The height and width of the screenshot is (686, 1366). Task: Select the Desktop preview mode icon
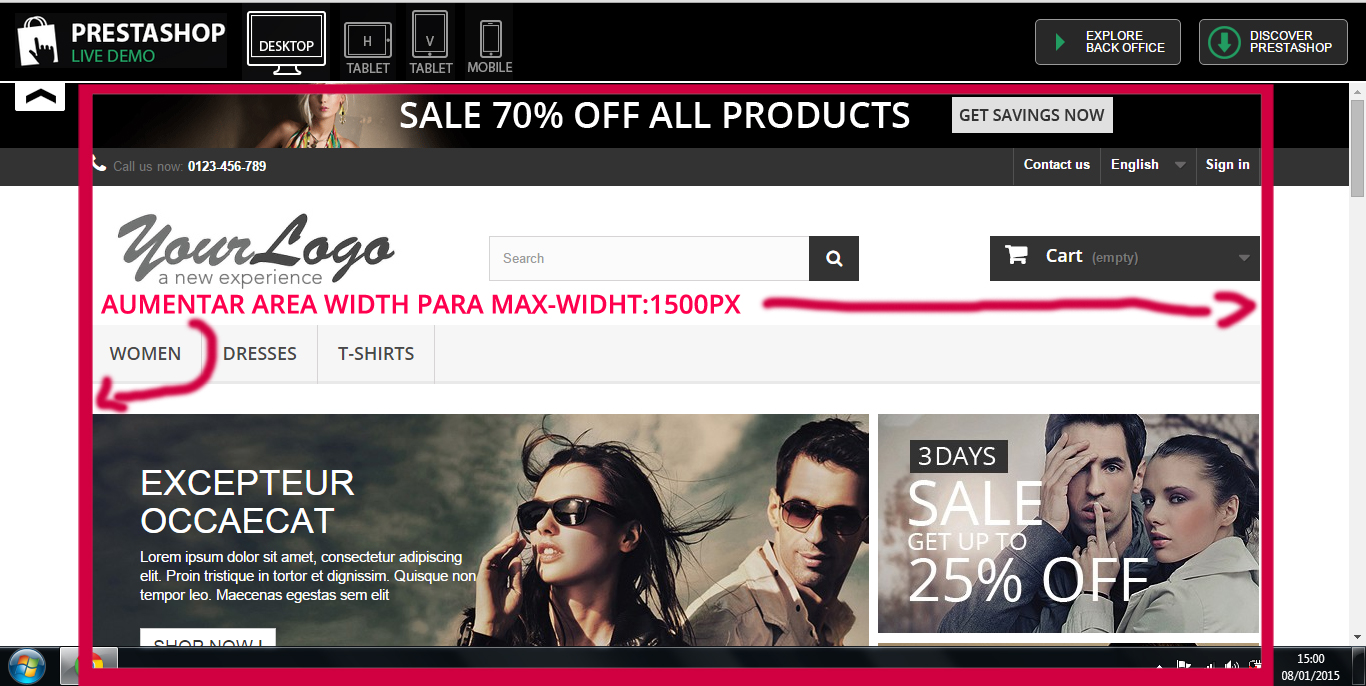coord(286,44)
